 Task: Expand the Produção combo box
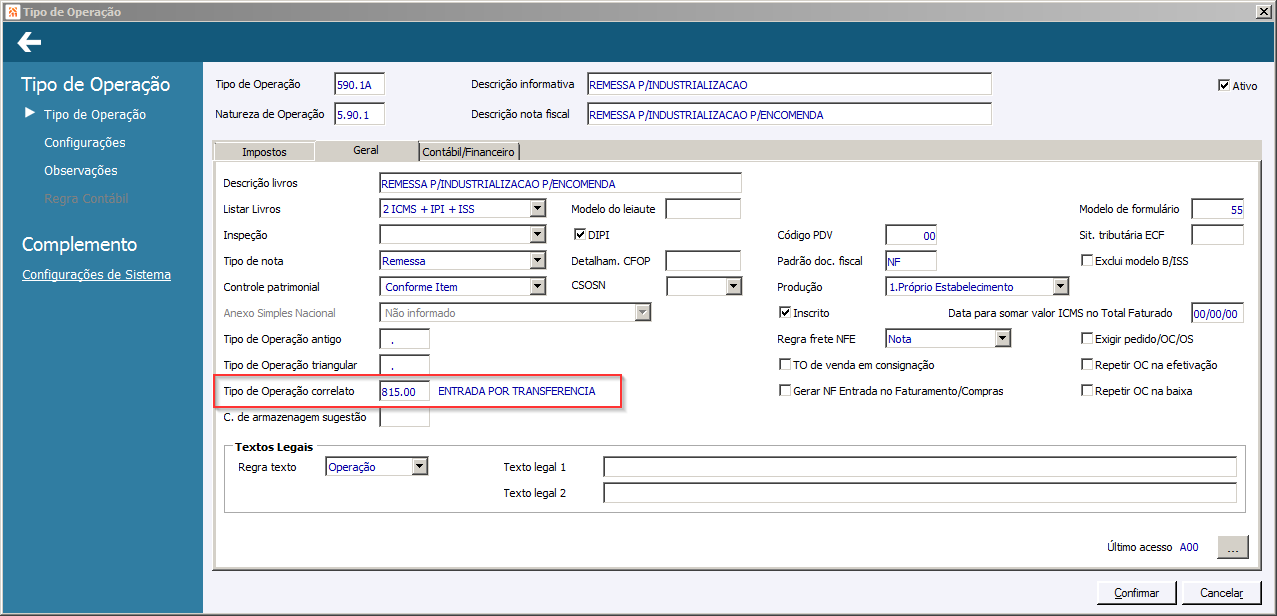coord(1061,287)
